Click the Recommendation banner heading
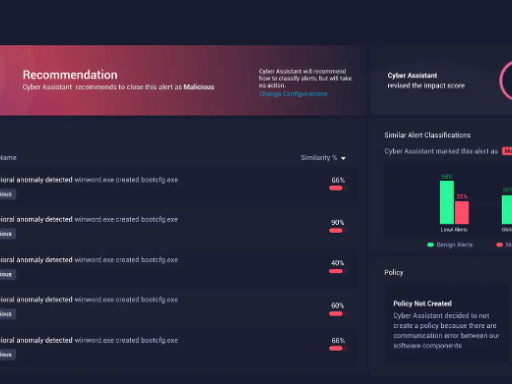The image size is (512, 384). (x=70, y=75)
